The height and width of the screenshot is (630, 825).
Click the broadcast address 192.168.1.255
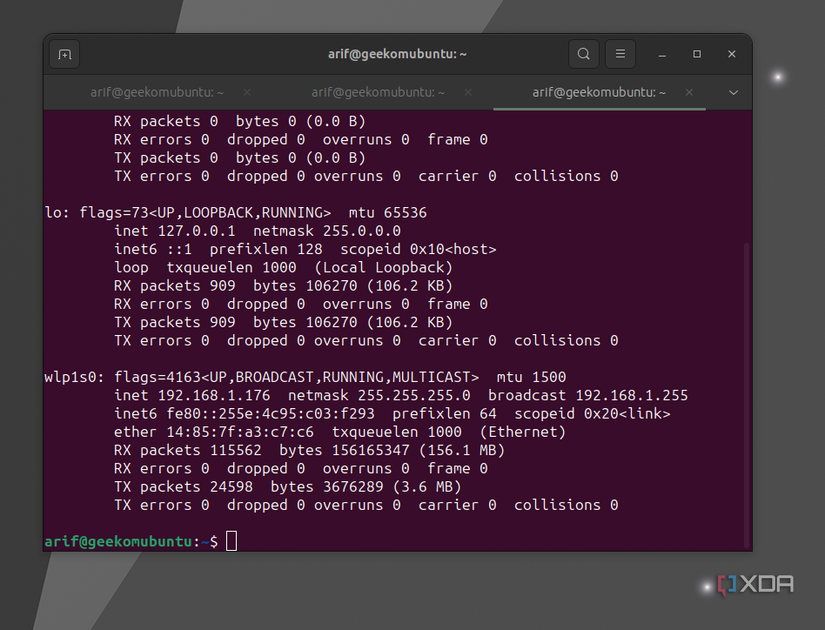point(632,395)
